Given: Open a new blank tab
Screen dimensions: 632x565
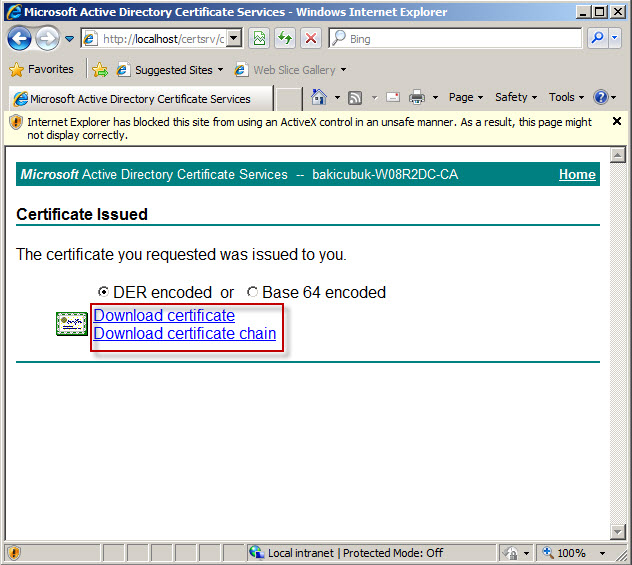Looking at the screenshot, I should pyautogui.click(x=288, y=99).
